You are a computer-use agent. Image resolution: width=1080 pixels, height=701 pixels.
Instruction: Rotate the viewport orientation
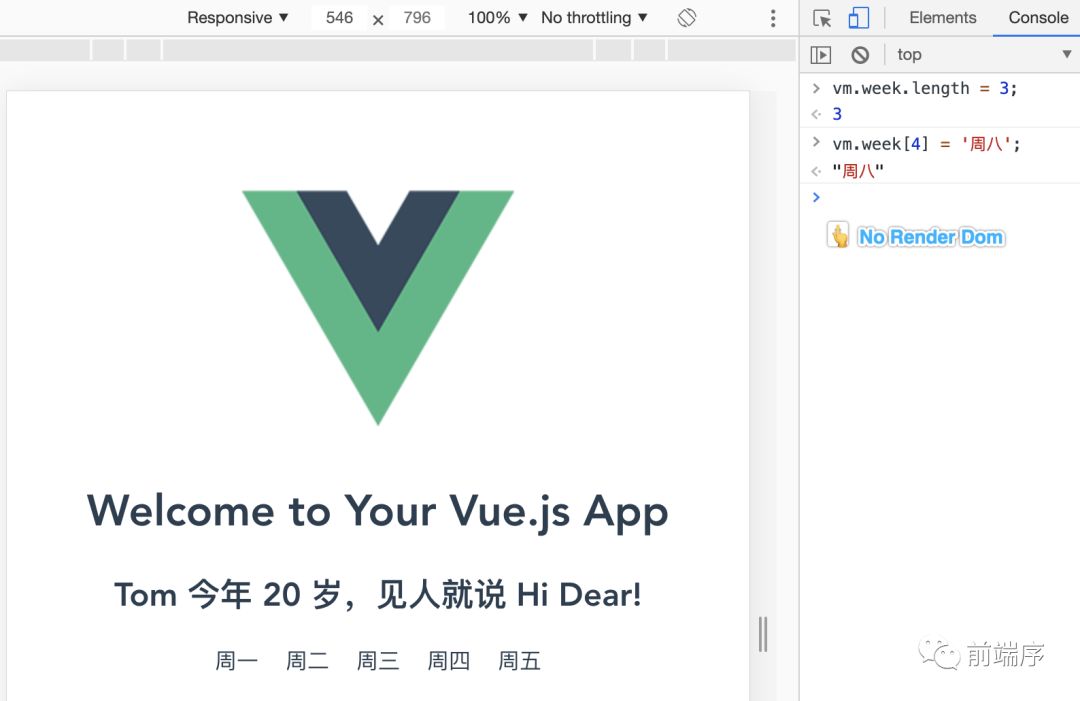pos(687,17)
